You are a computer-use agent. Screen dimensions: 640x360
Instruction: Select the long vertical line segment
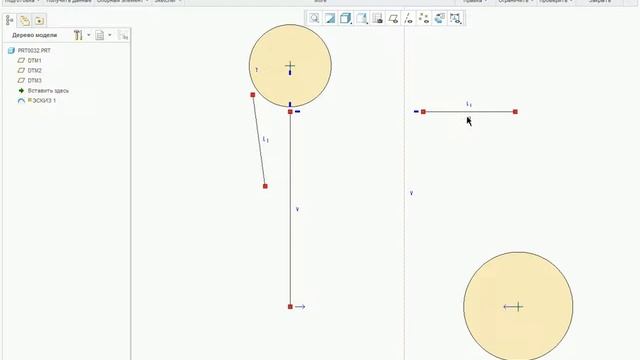[290, 209]
